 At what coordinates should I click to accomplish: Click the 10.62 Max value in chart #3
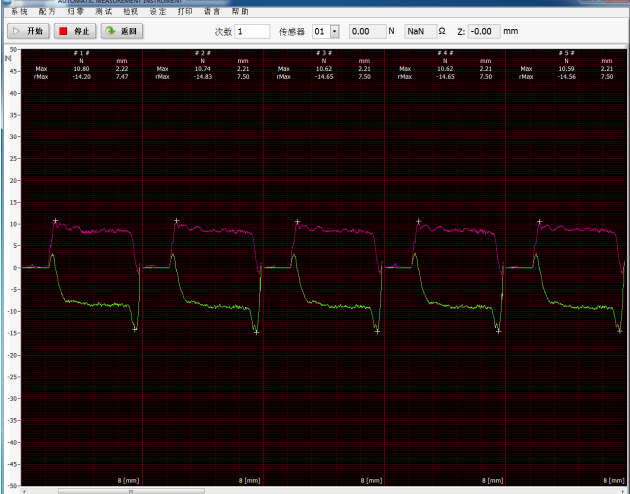(x=324, y=69)
